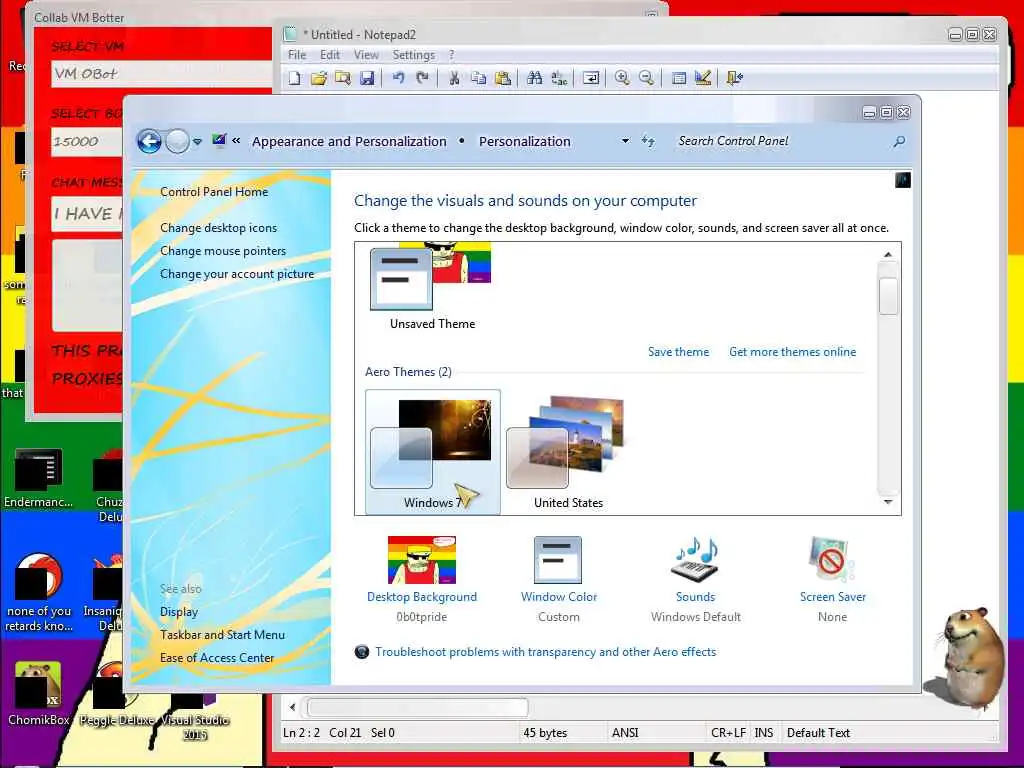This screenshot has height=768, width=1024.
Task: Open Ease of Access Center link
Action: pos(217,658)
